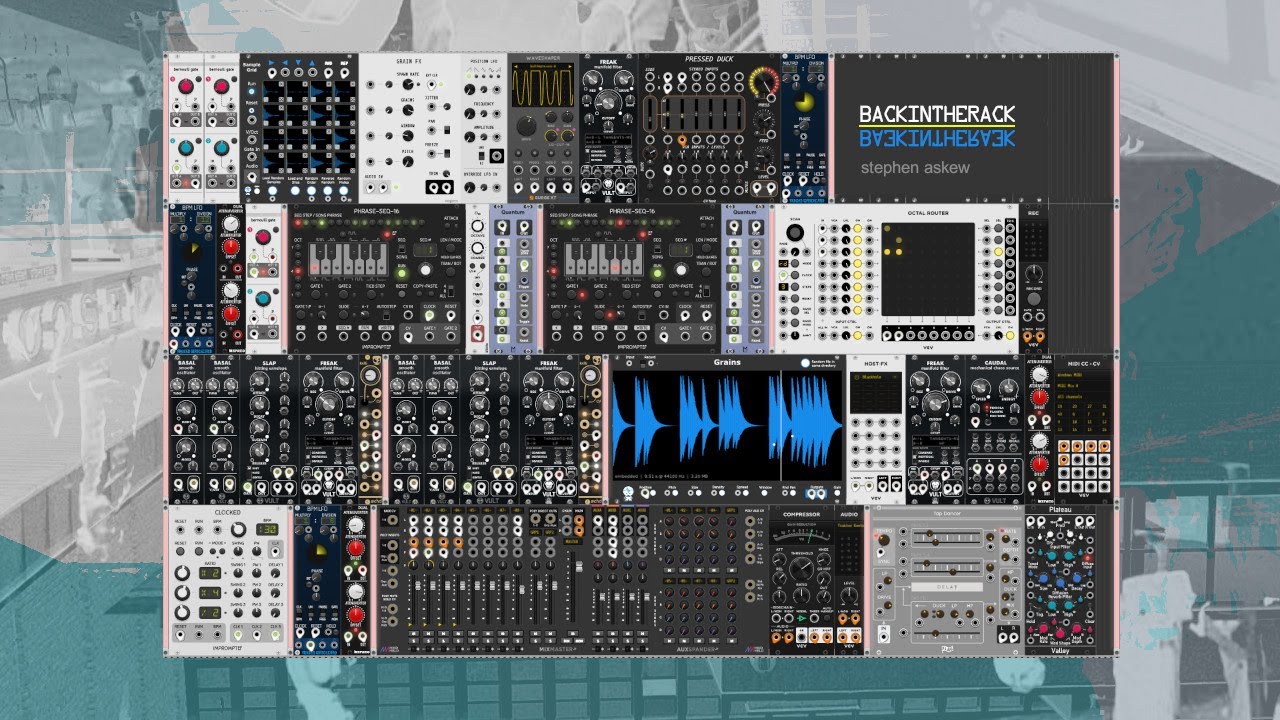Click SEQ# display on left Phrase-Seq-16
This screenshot has width=1280, height=720.
pyautogui.click(x=427, y=249)
